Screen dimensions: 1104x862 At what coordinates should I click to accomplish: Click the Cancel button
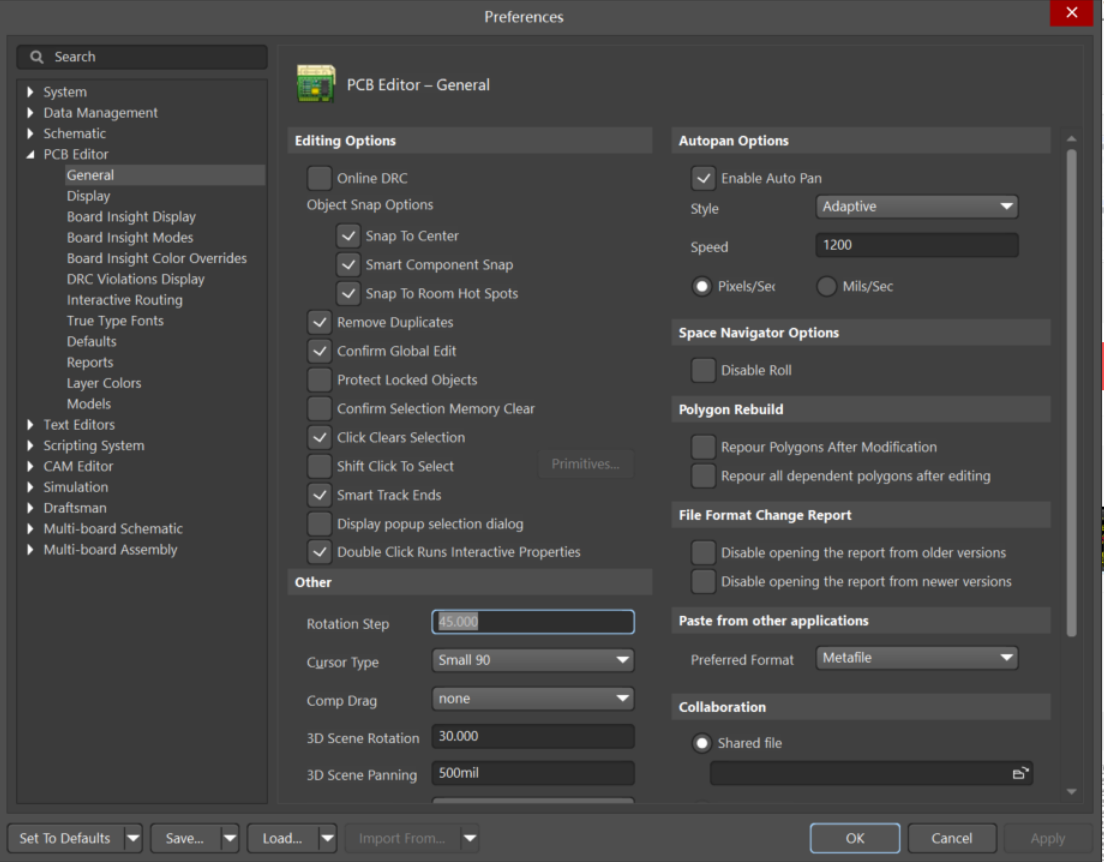coord(952,839)
